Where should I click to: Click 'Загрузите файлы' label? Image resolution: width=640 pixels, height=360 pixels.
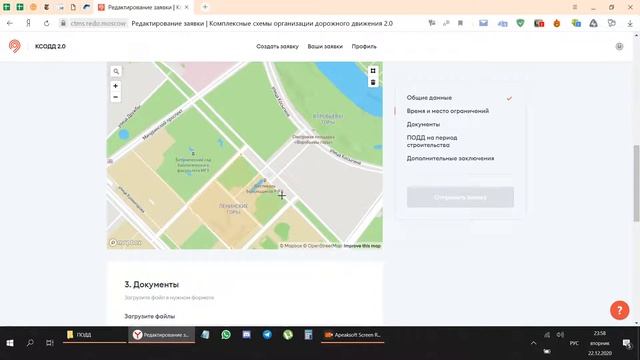tap(149, 316)
